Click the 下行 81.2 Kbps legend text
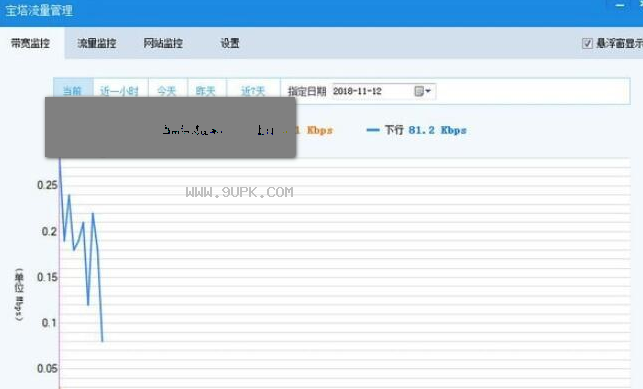The image size is (643, 389). tap(426, 130)
